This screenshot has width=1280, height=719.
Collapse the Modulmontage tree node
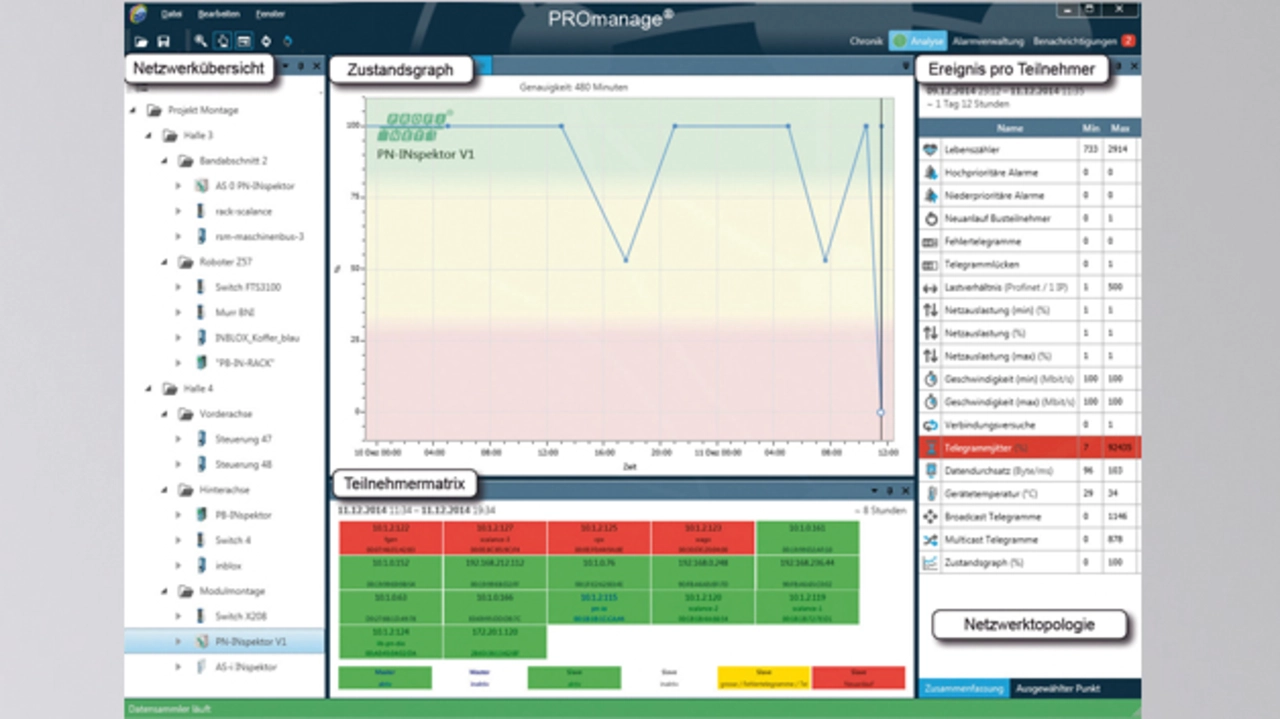[166, 591]
